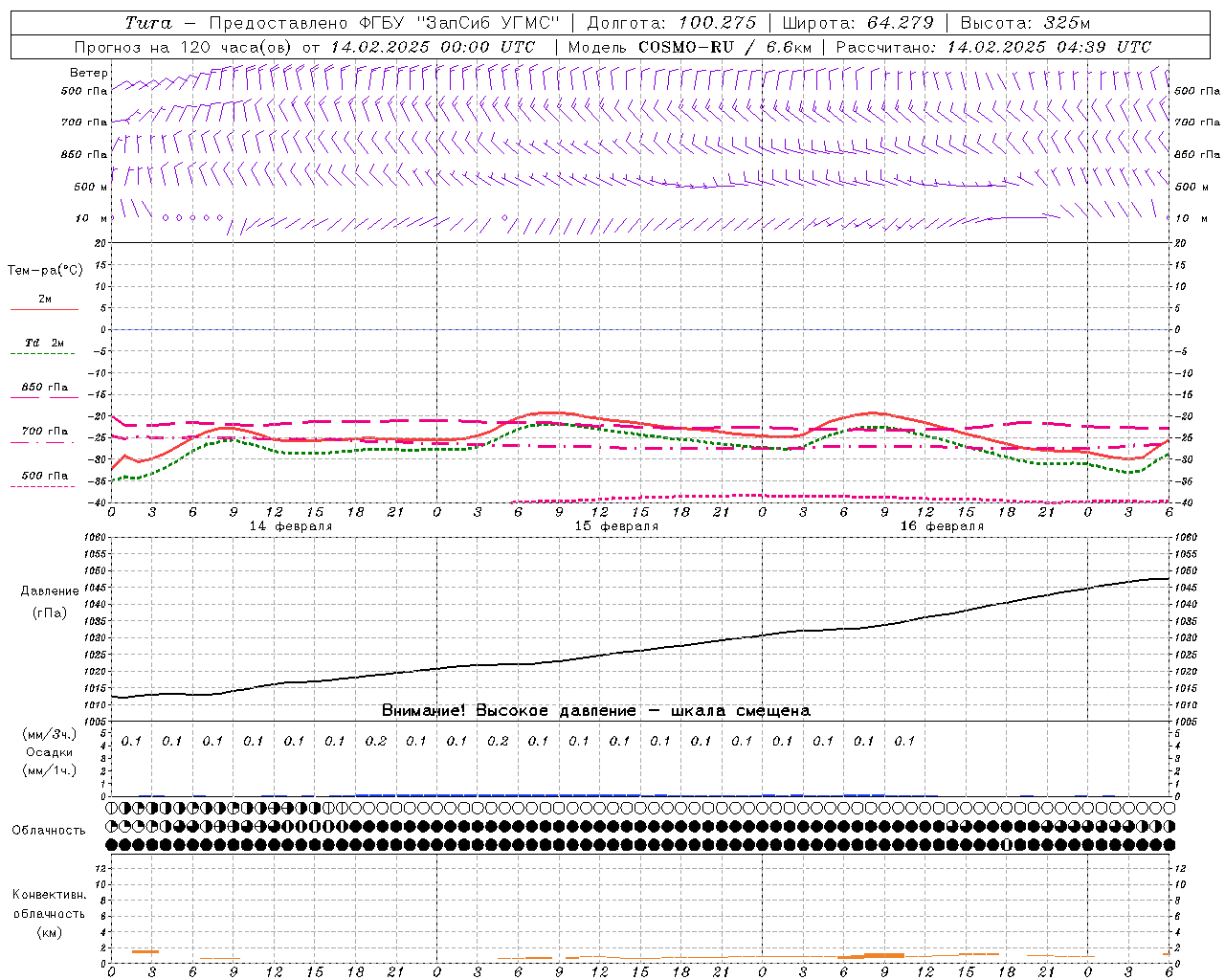
Task: Click the "Широта: 64.279" header field
Action: click(857, 23)
